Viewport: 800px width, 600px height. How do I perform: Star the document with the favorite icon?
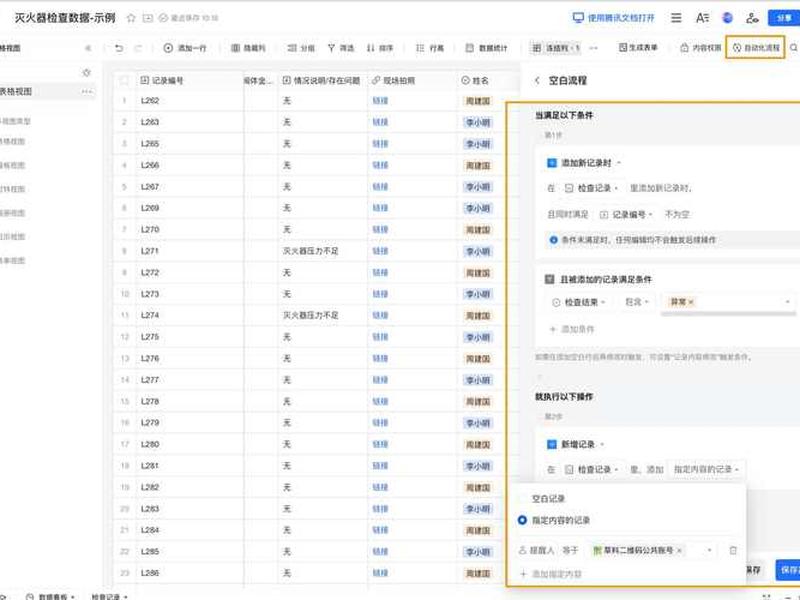pyautogui.click(x=131, y=18)
